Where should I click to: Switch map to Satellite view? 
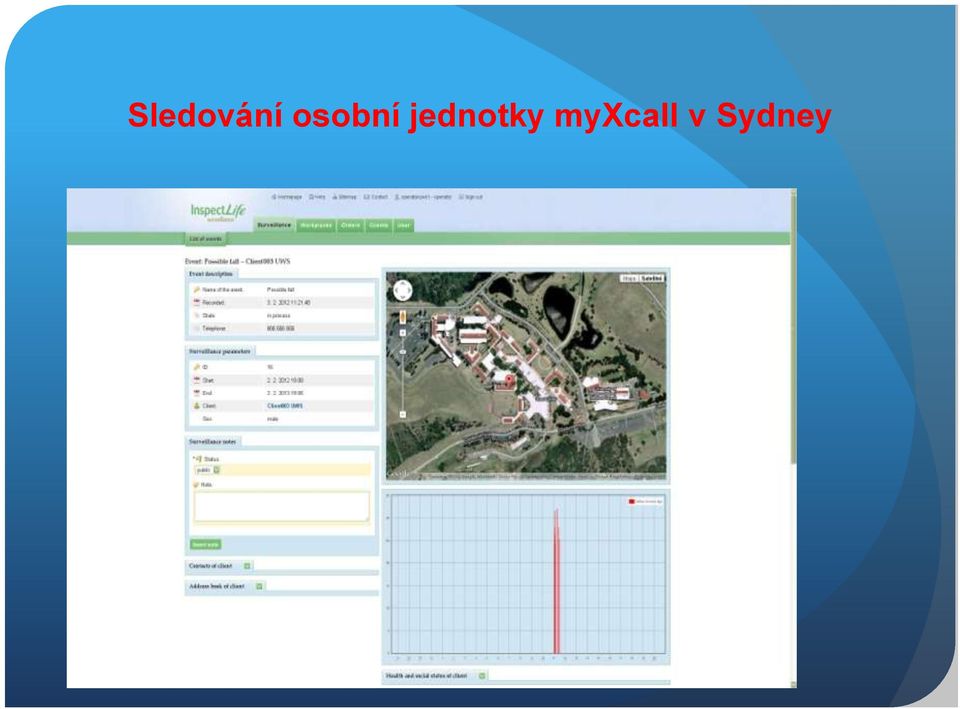651,279
